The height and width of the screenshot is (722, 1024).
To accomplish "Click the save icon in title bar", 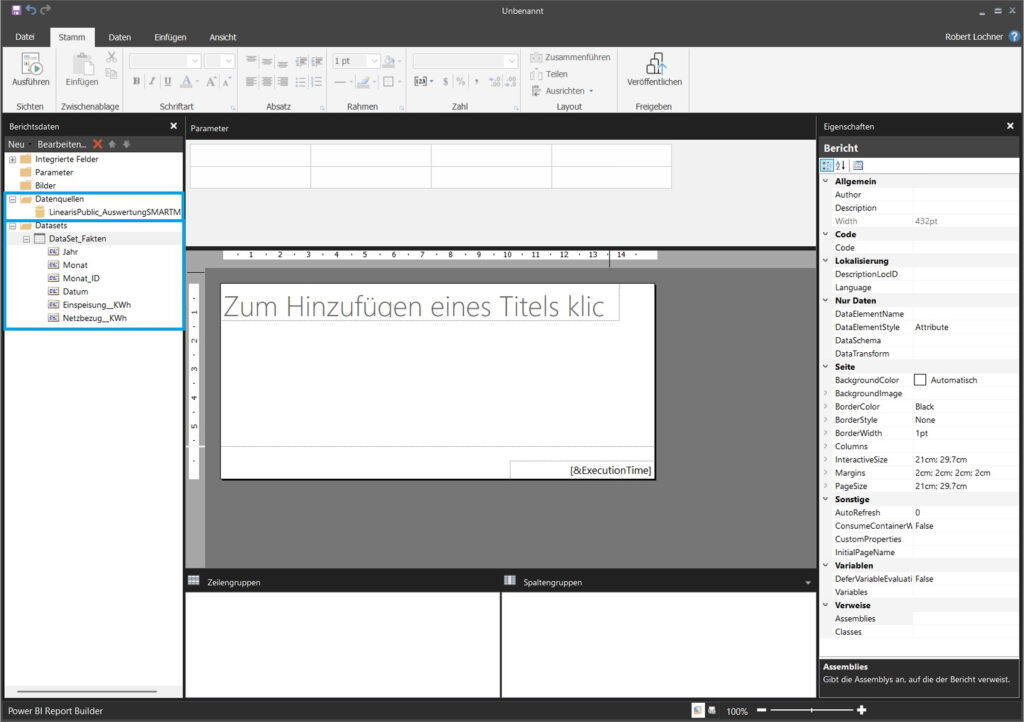I will pos(15,10).
